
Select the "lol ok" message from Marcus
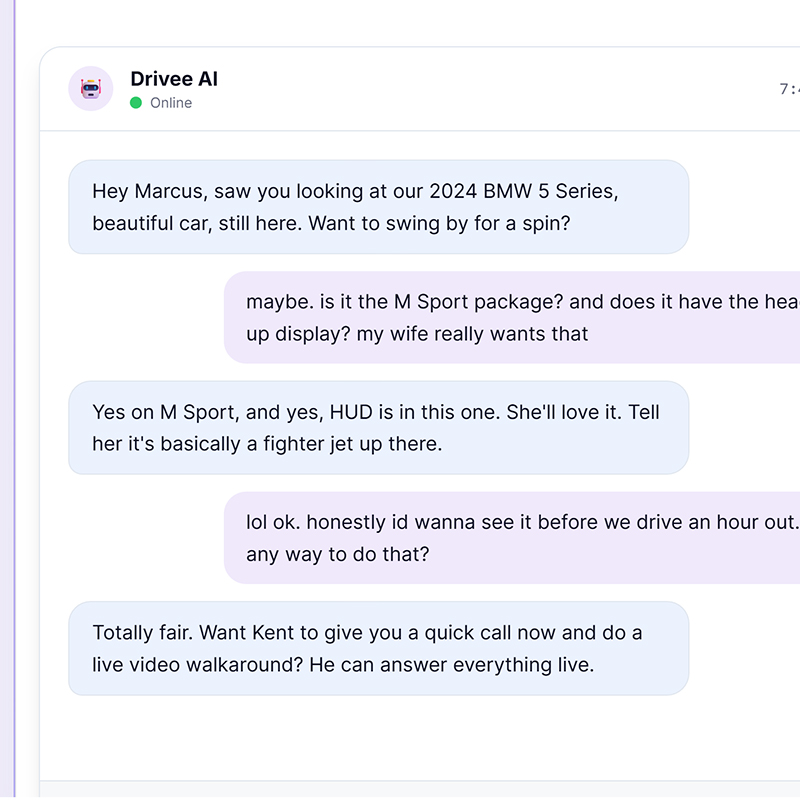pyautogui.click(x=512, y=538)
